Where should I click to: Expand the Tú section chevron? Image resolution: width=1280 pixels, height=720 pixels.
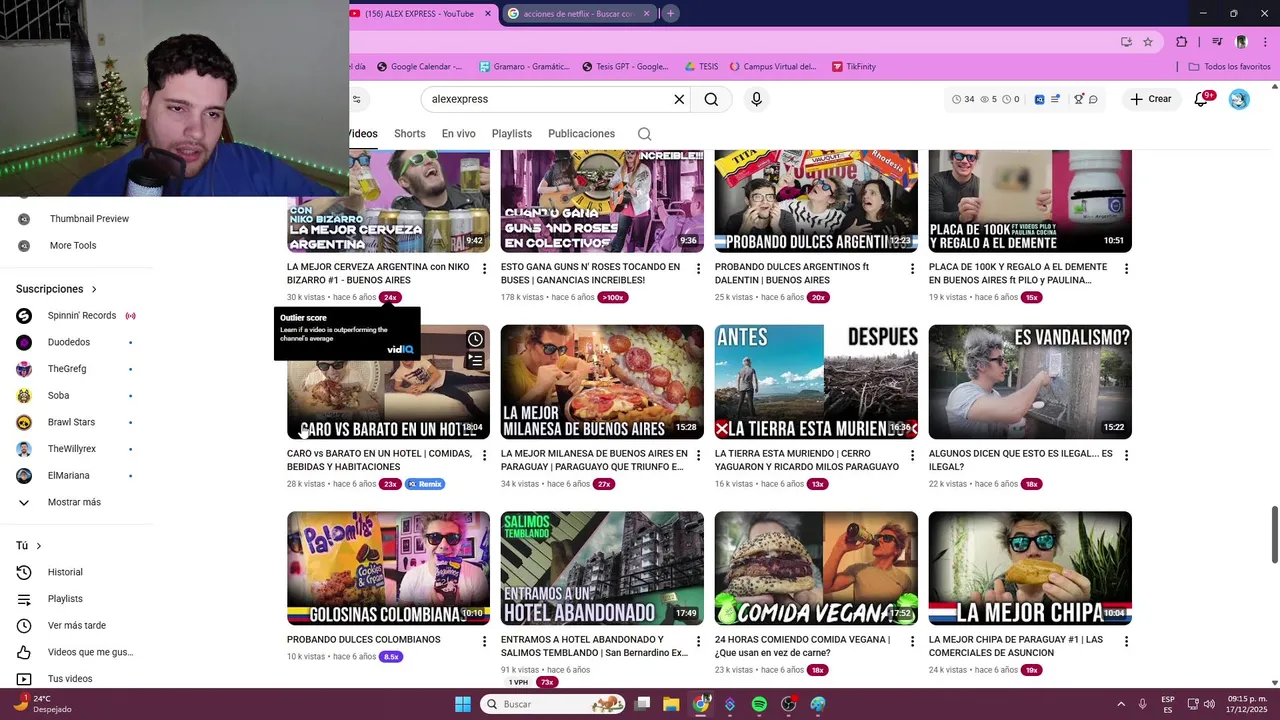39,546
